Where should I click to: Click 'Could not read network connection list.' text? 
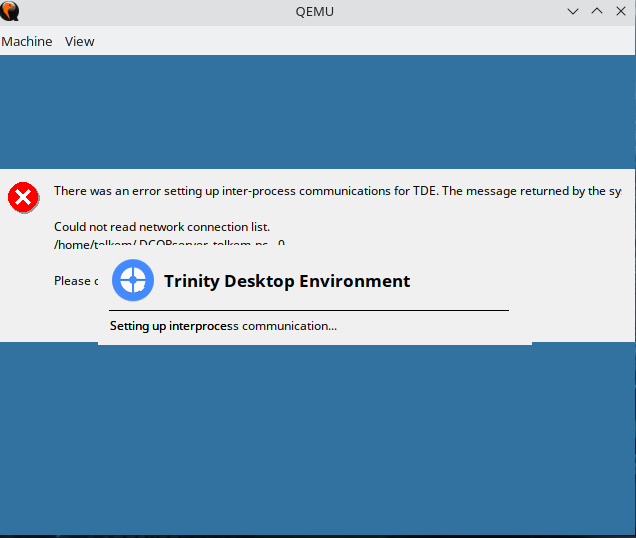(x=162, y=227)
